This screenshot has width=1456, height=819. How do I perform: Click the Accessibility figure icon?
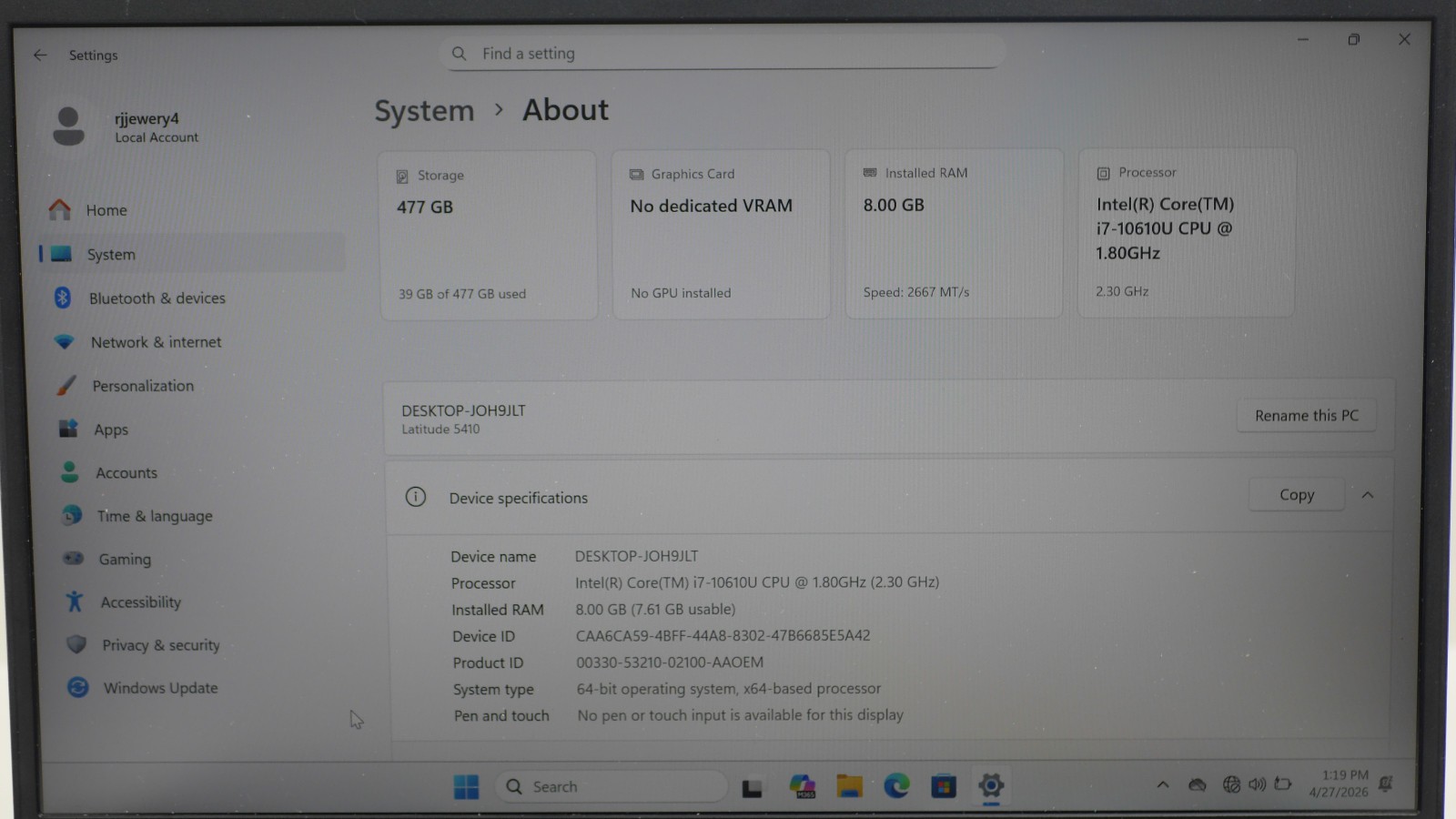click(x=75, y=602)
